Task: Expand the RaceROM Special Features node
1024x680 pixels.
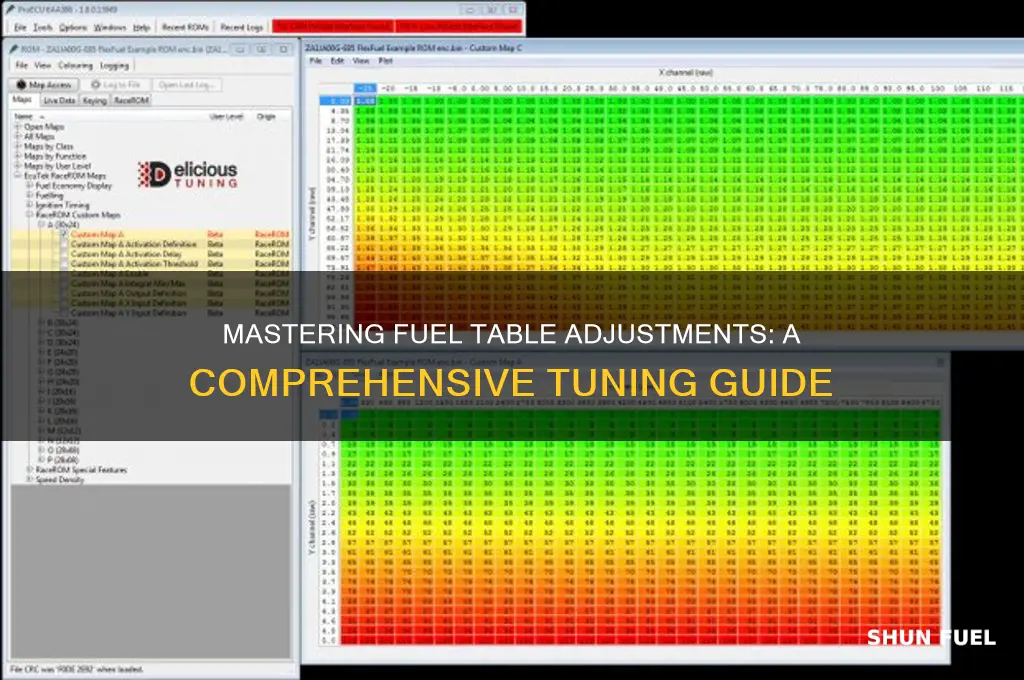Action: [29, 470]
